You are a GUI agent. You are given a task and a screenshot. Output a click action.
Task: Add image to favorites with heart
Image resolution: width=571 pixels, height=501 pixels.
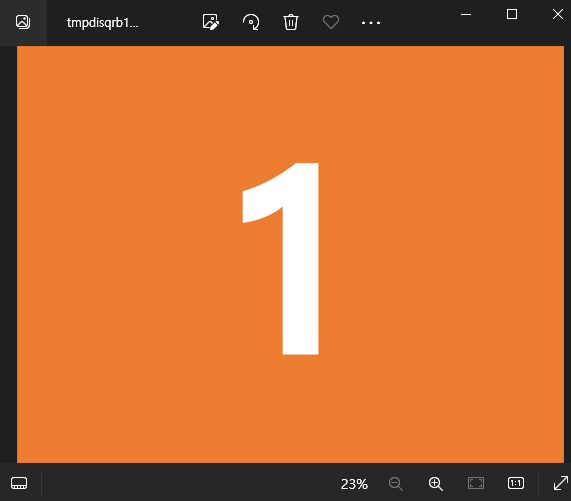pos(331,22)
